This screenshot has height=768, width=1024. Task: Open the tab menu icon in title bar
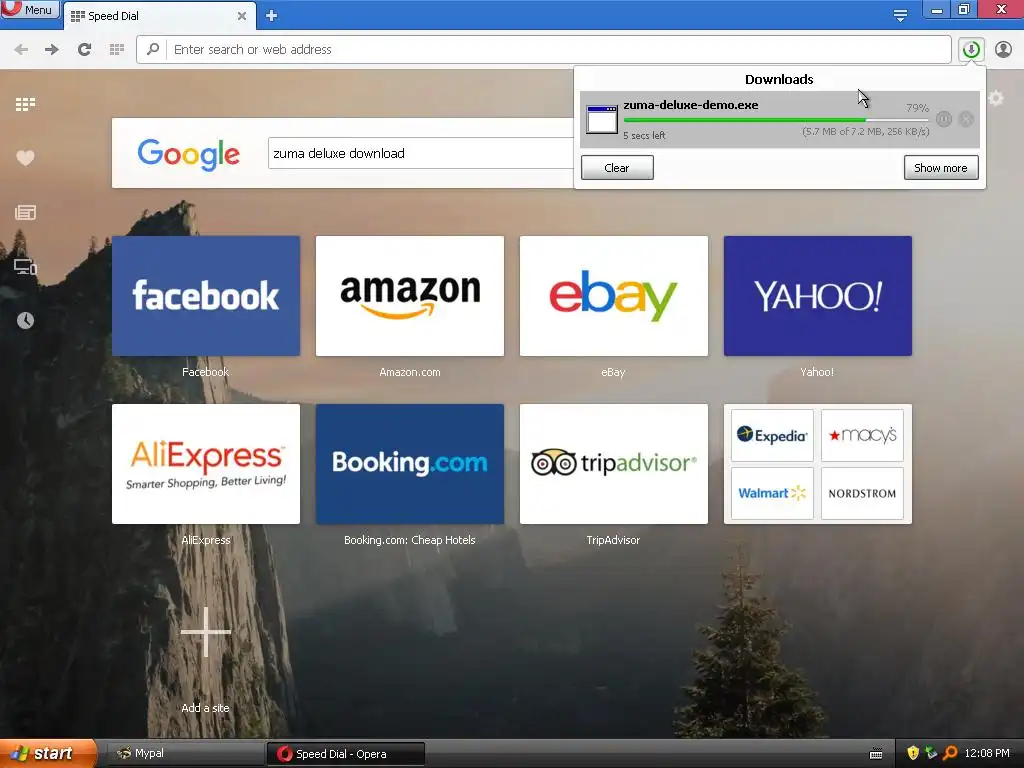coord(900,15)
